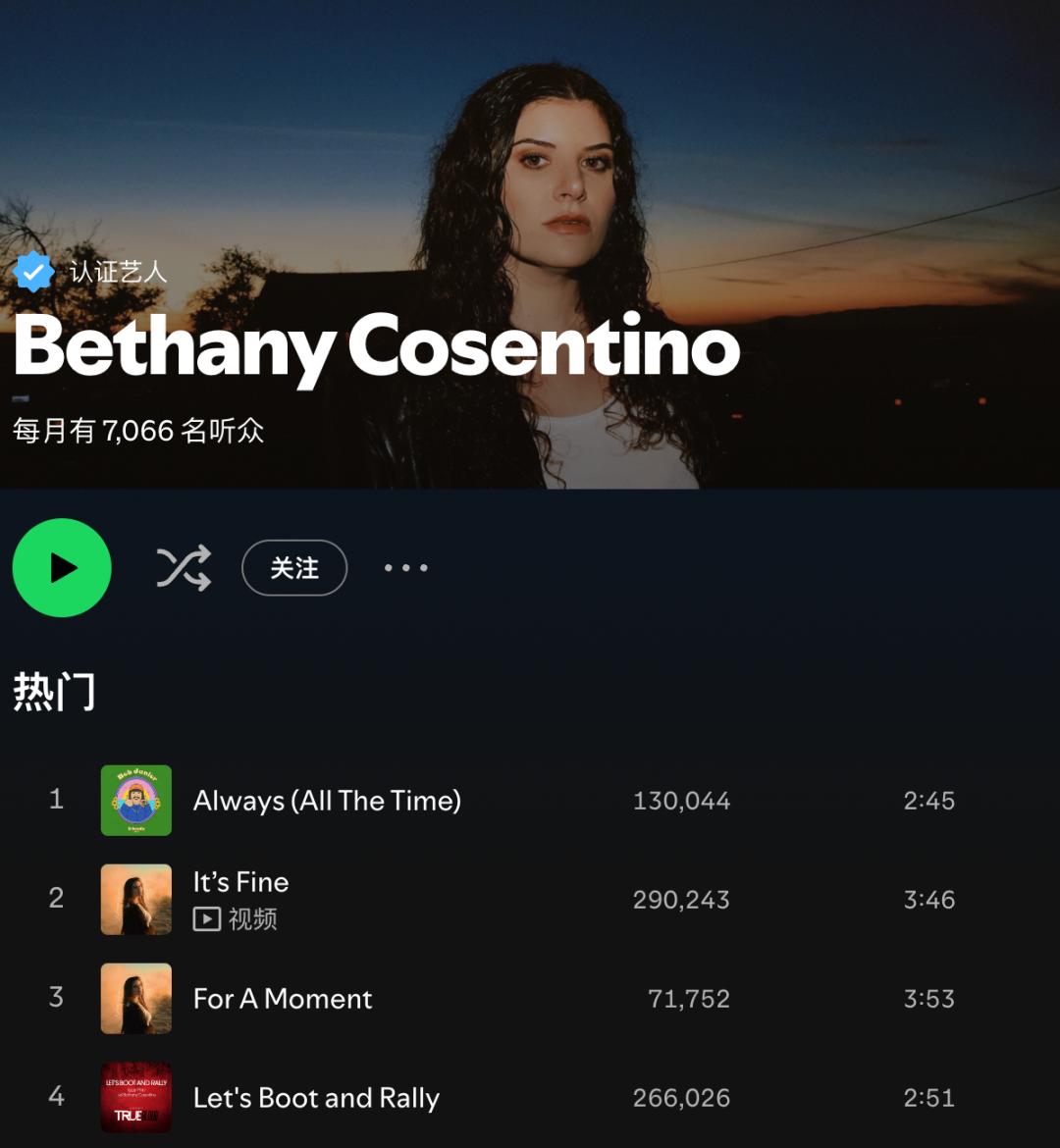Click It's Fine album artwork
The height and width of the screenshot is (1148, 1060).
tap(136, 899)
